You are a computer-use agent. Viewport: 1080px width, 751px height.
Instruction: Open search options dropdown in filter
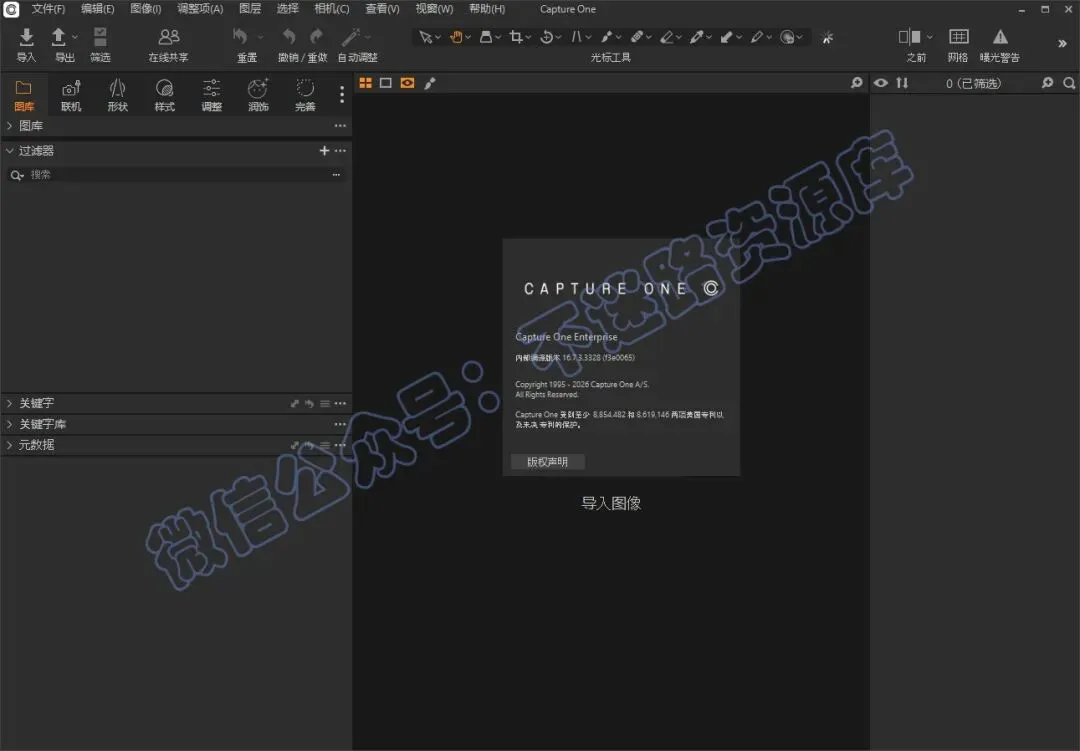(x=17, y=175)
